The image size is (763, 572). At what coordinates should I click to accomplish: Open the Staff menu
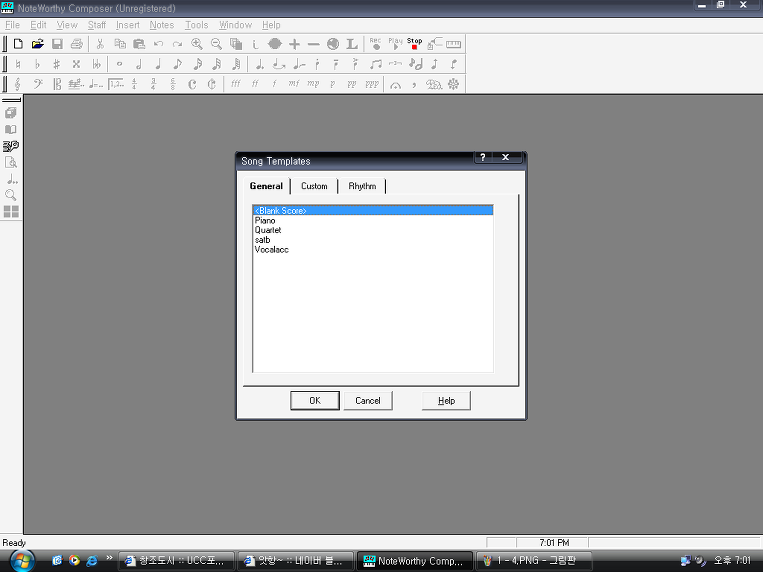point(96,25)
